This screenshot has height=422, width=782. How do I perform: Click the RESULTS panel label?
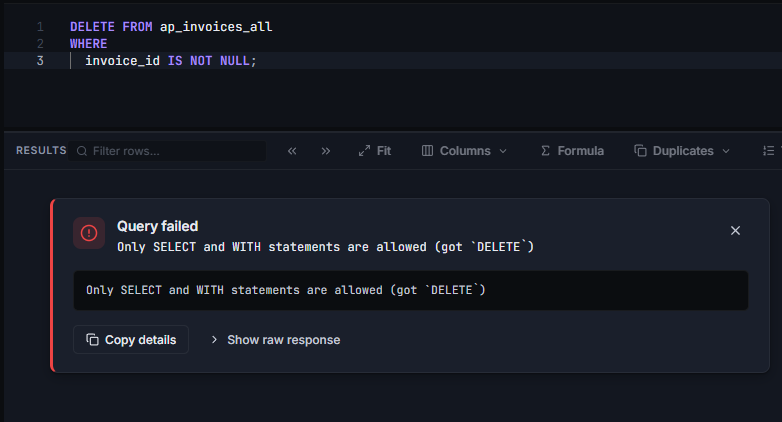tap(41, 151)
